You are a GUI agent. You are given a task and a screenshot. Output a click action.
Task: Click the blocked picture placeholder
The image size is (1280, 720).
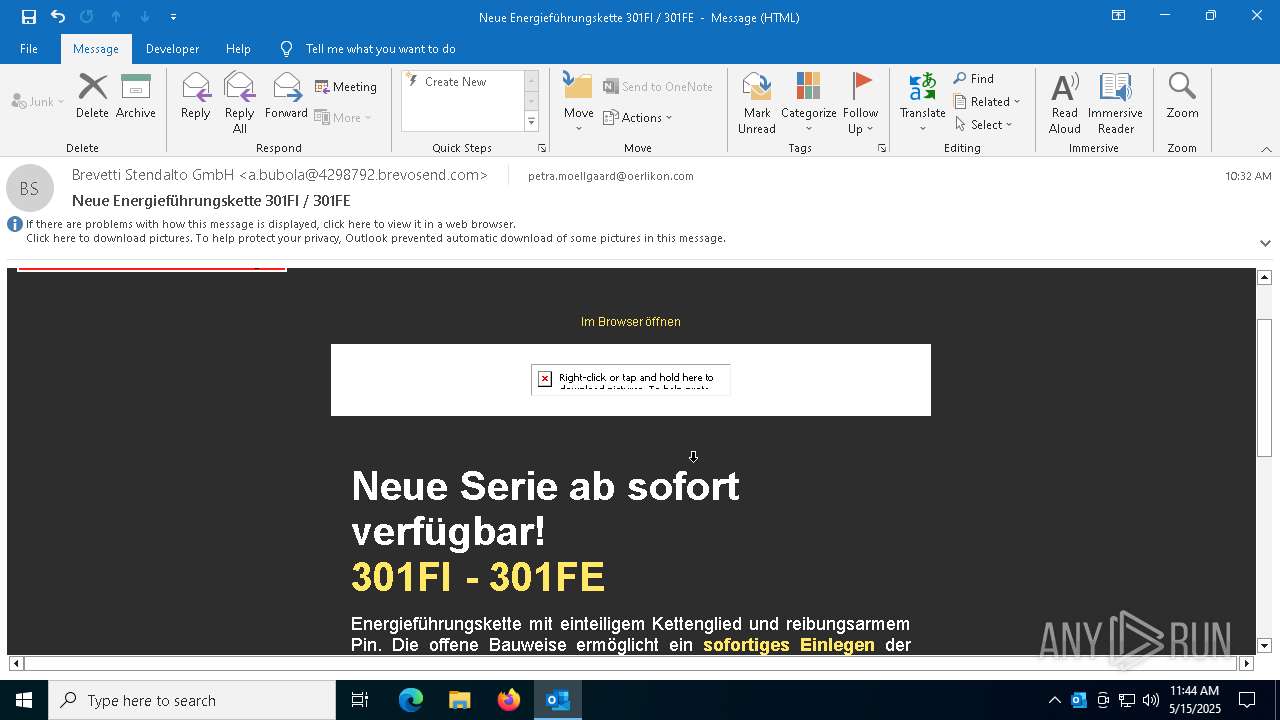tap(631, 380)
